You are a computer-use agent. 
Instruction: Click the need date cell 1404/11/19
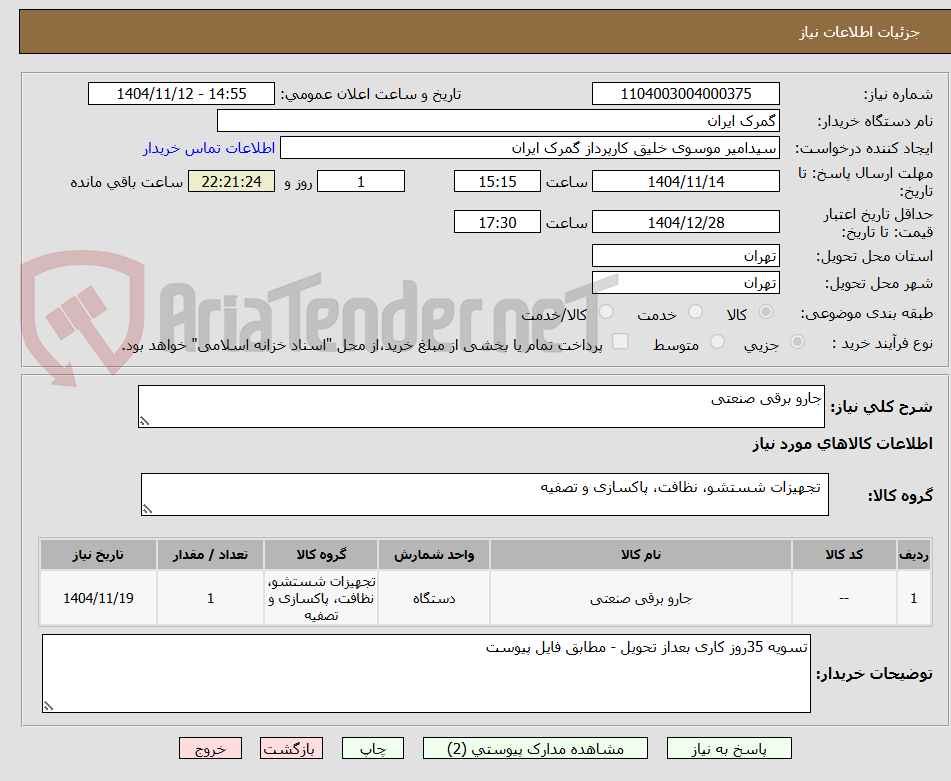(98, 598)
